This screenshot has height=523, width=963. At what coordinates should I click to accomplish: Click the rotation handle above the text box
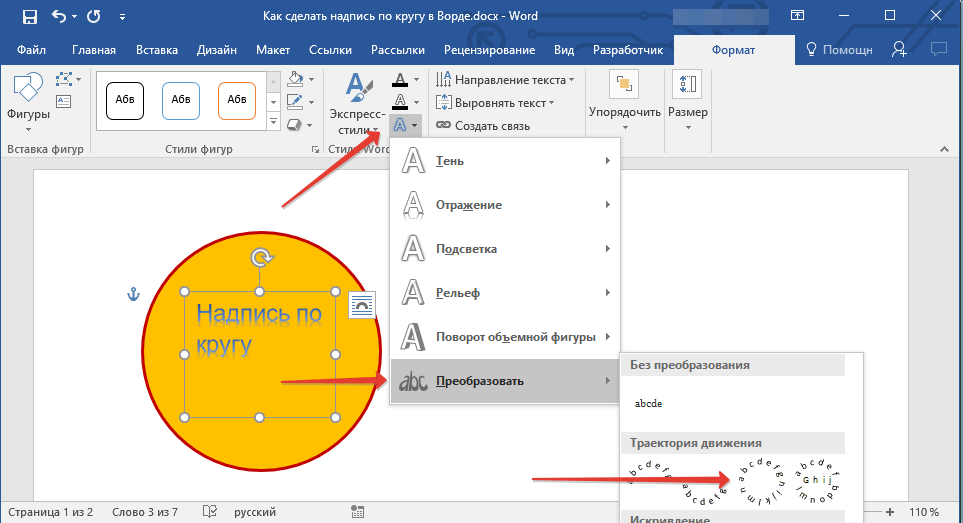(260, 258)
